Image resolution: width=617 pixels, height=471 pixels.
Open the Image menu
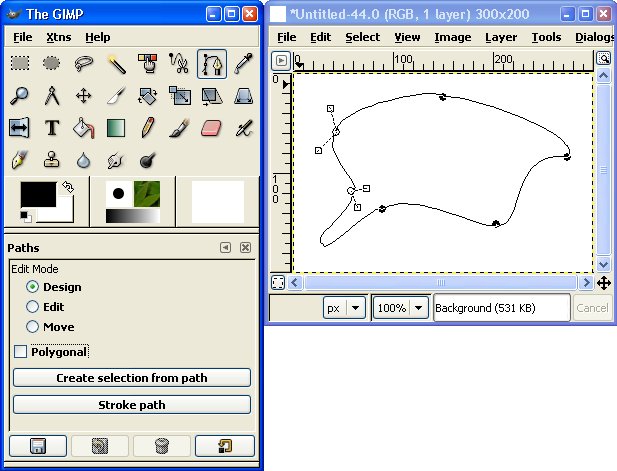click(453, 37)
